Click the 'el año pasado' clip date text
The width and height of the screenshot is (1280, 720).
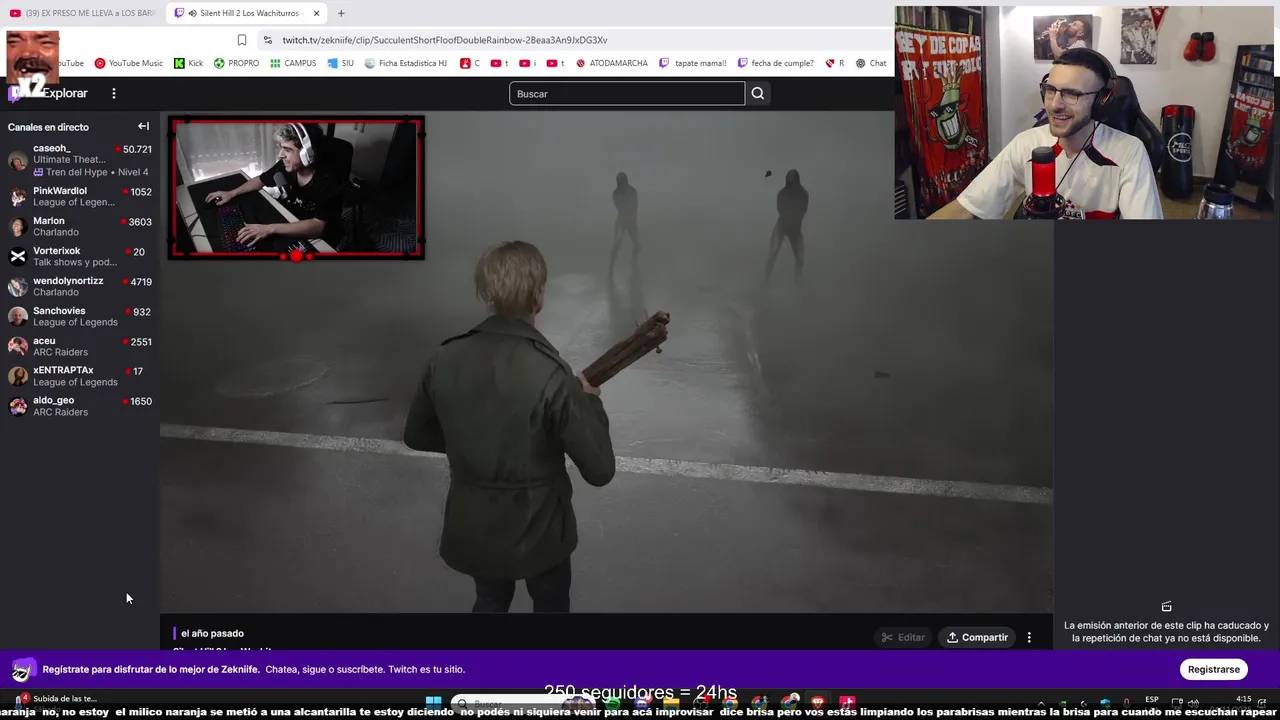tap(212, 633)
